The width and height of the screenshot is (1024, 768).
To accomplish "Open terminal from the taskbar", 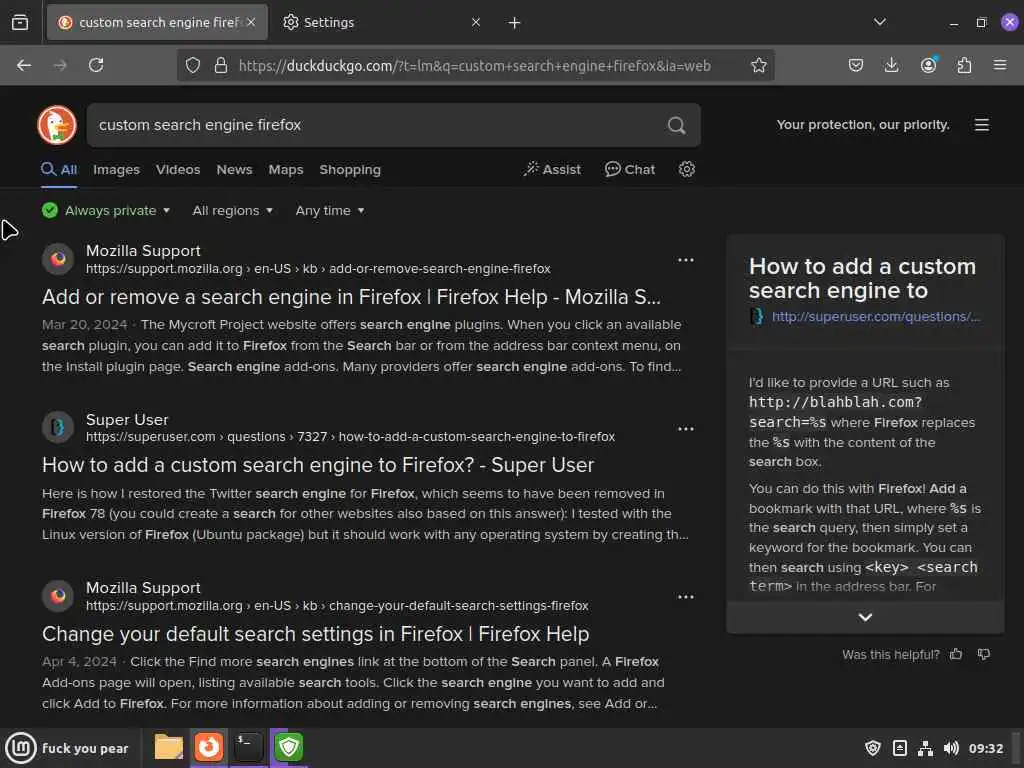I will point(248,747).
